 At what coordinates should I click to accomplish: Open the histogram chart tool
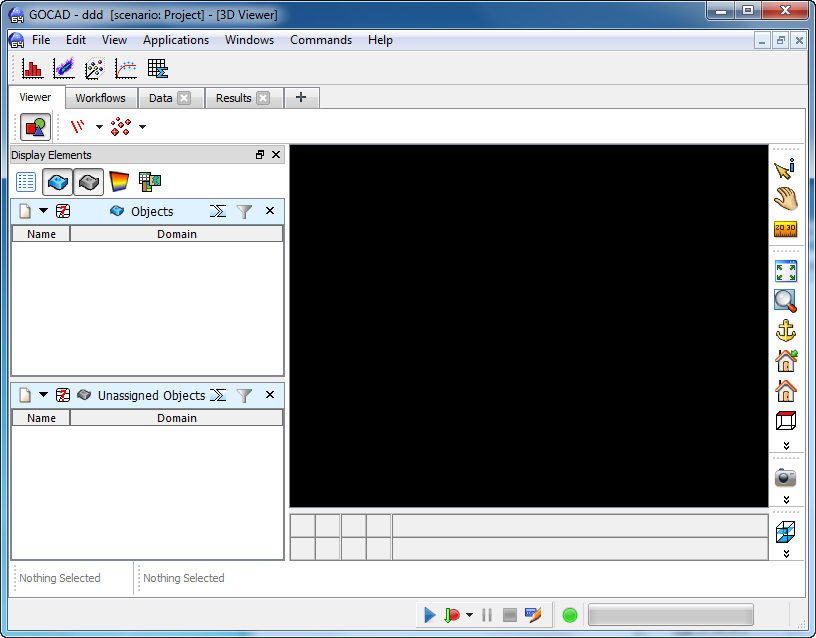(x=32, y=68)
